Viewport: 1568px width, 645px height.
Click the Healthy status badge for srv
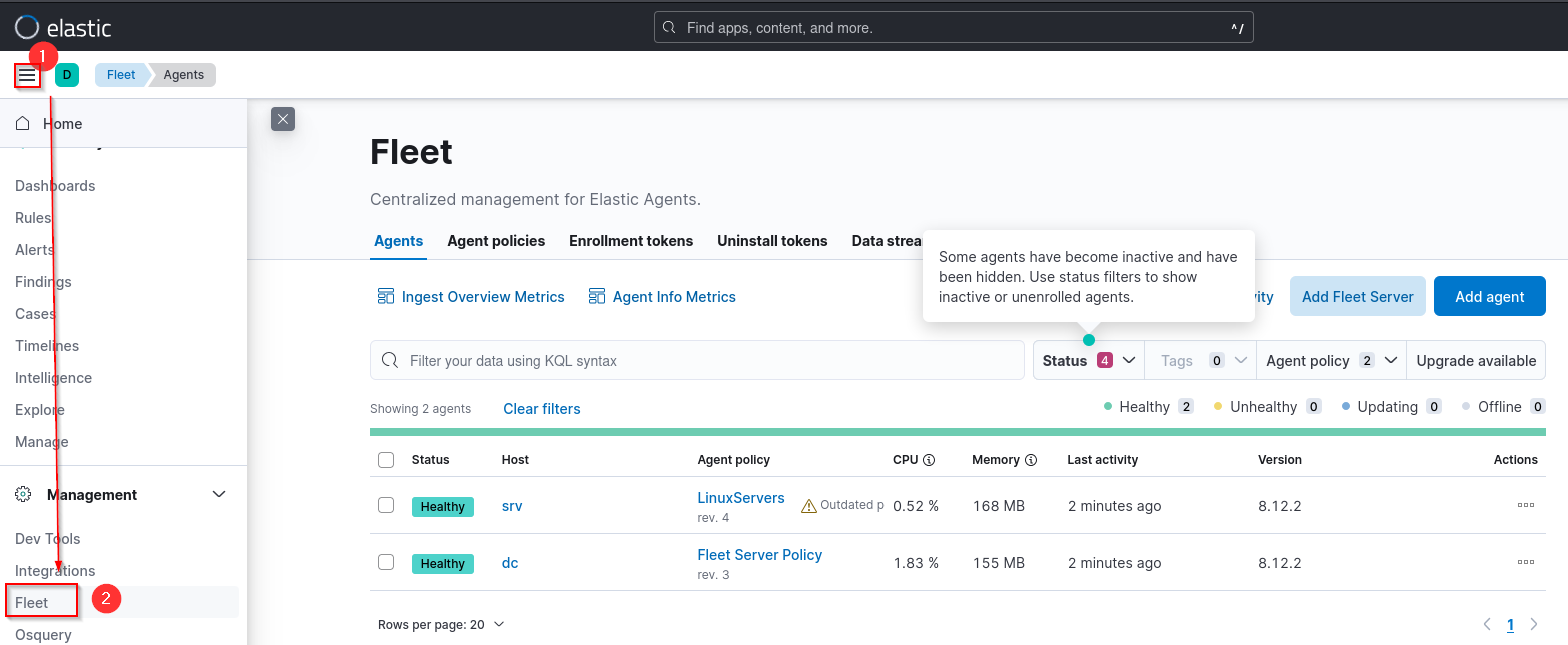point(443,507)
